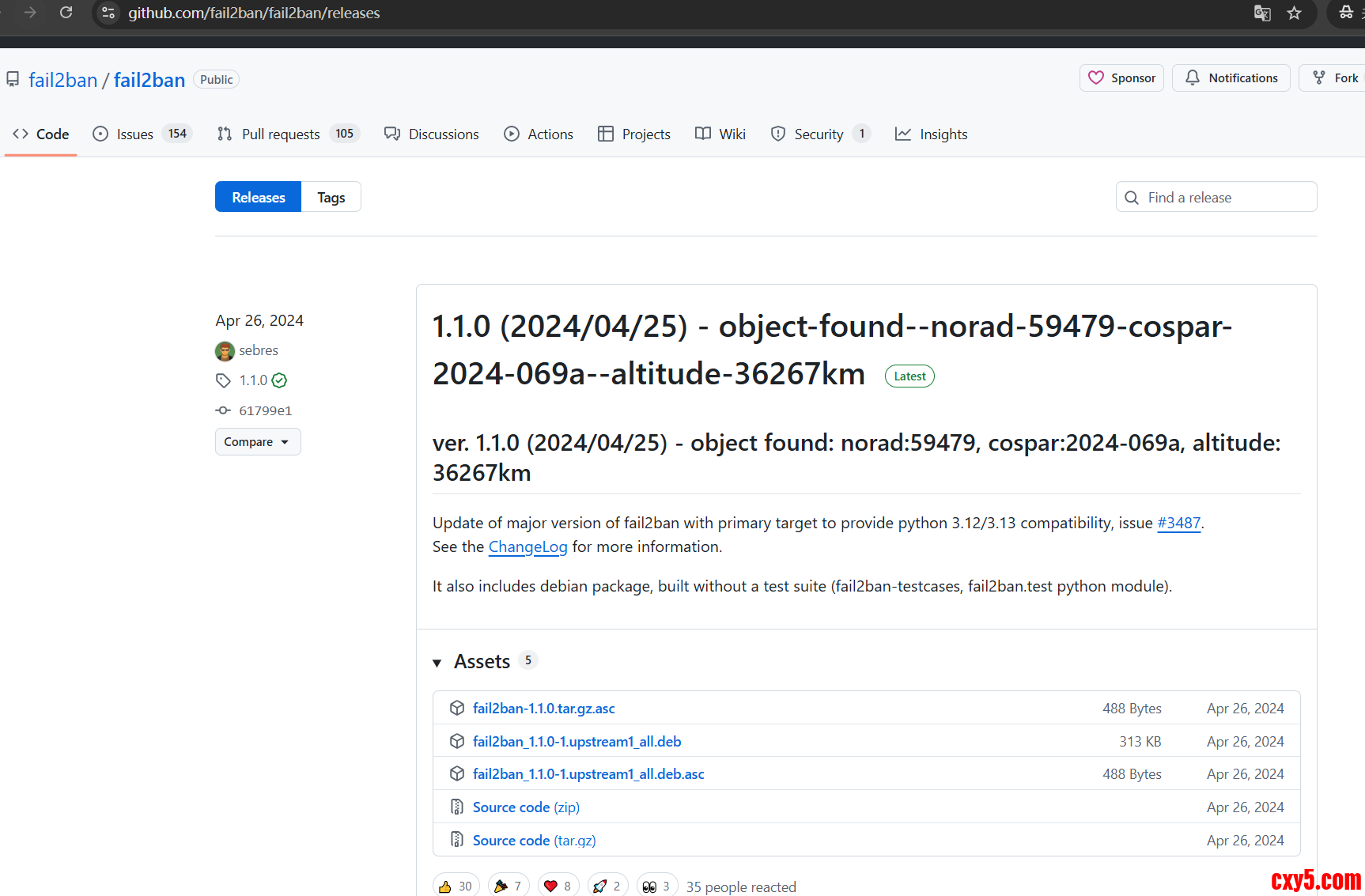Screen dimensions: 1365x896
Task: Open the Compare dropdown
Action: click(257, 442)
